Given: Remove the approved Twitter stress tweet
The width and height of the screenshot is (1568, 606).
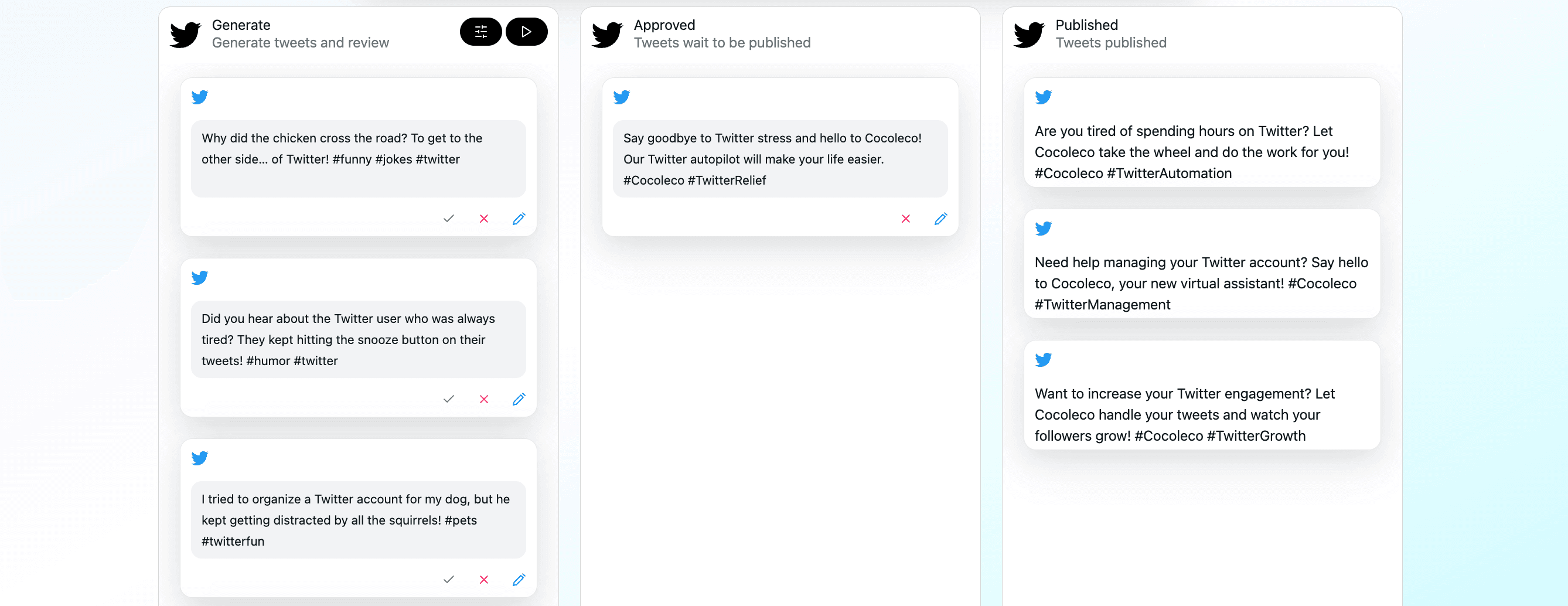Looking at the screenshot, I should tap(906, 219).
